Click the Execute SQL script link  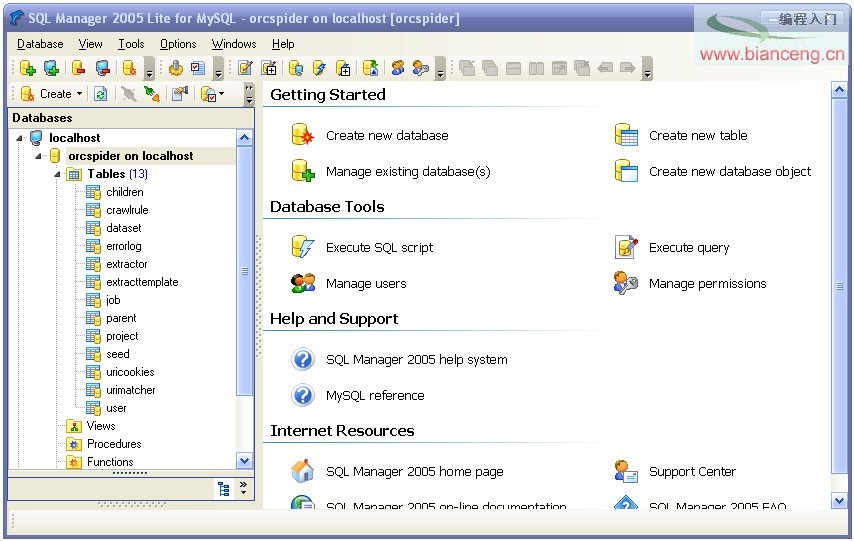[x=379, y=247]
